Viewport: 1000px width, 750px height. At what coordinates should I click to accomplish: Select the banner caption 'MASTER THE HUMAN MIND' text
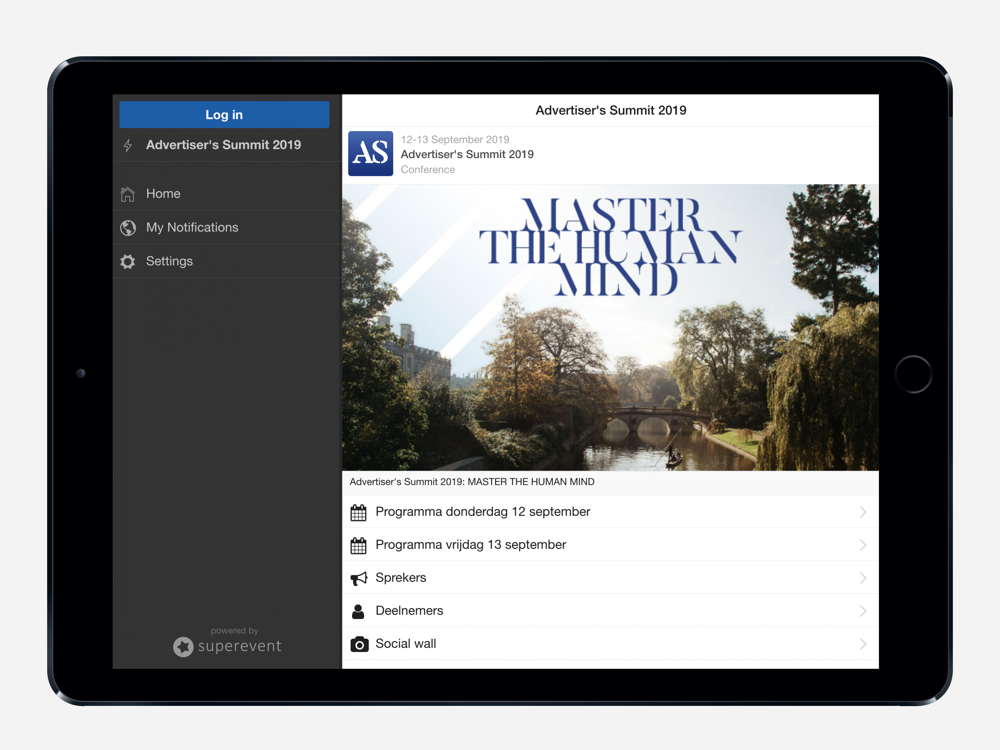(x=531, y=482)
